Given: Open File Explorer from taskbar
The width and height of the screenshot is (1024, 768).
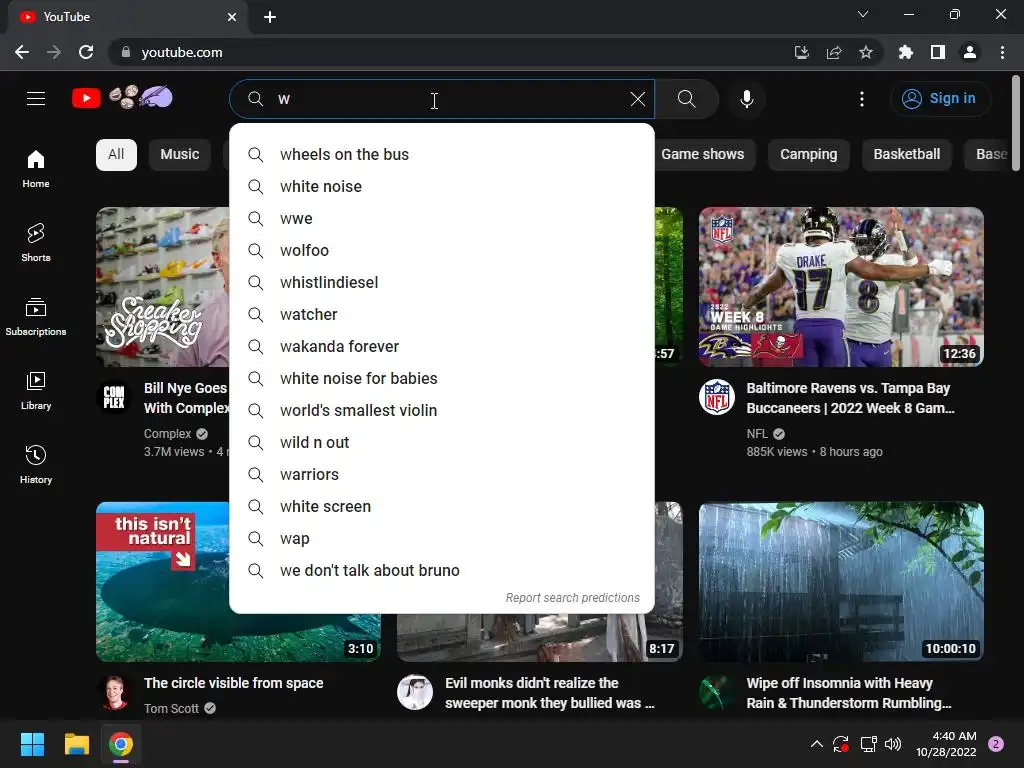Looking at the screenshot, I should tap(76, 744).
